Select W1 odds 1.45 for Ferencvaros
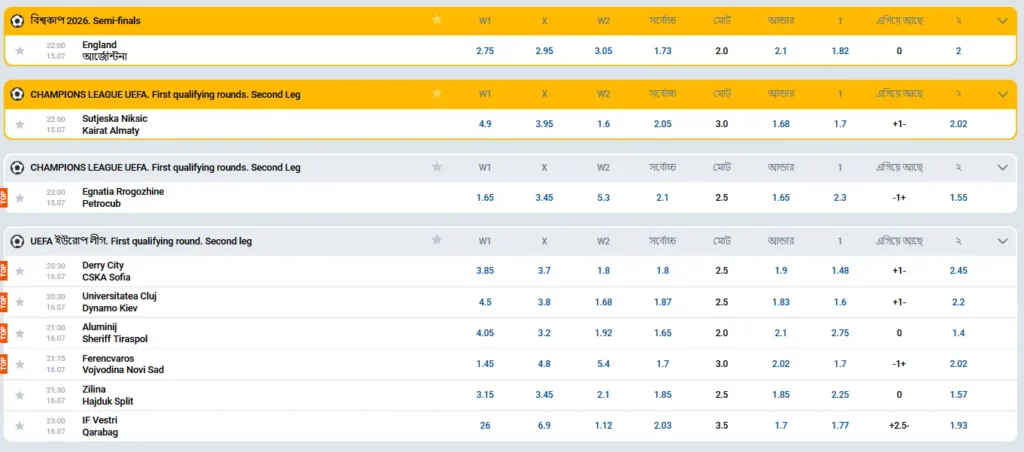Viewport: 1024px width, 452px height. [x=485, y=364]
